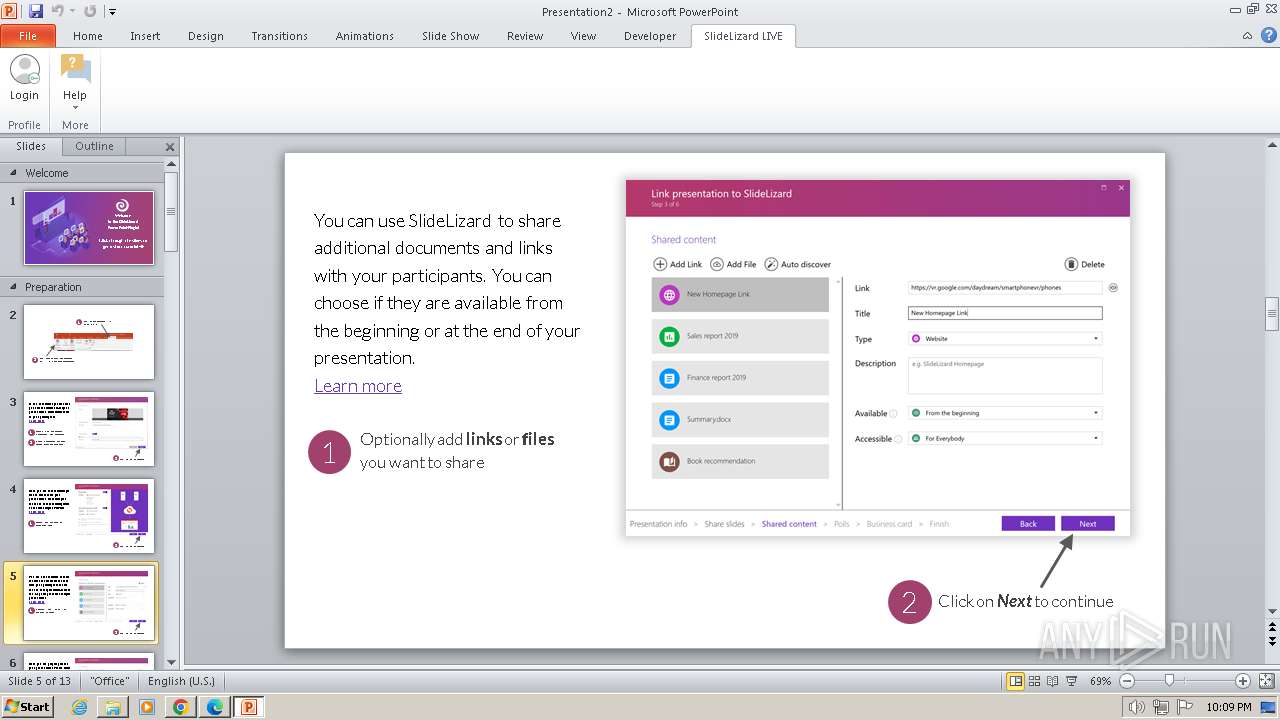Collapse the Preparation section

tap(14, 287)
